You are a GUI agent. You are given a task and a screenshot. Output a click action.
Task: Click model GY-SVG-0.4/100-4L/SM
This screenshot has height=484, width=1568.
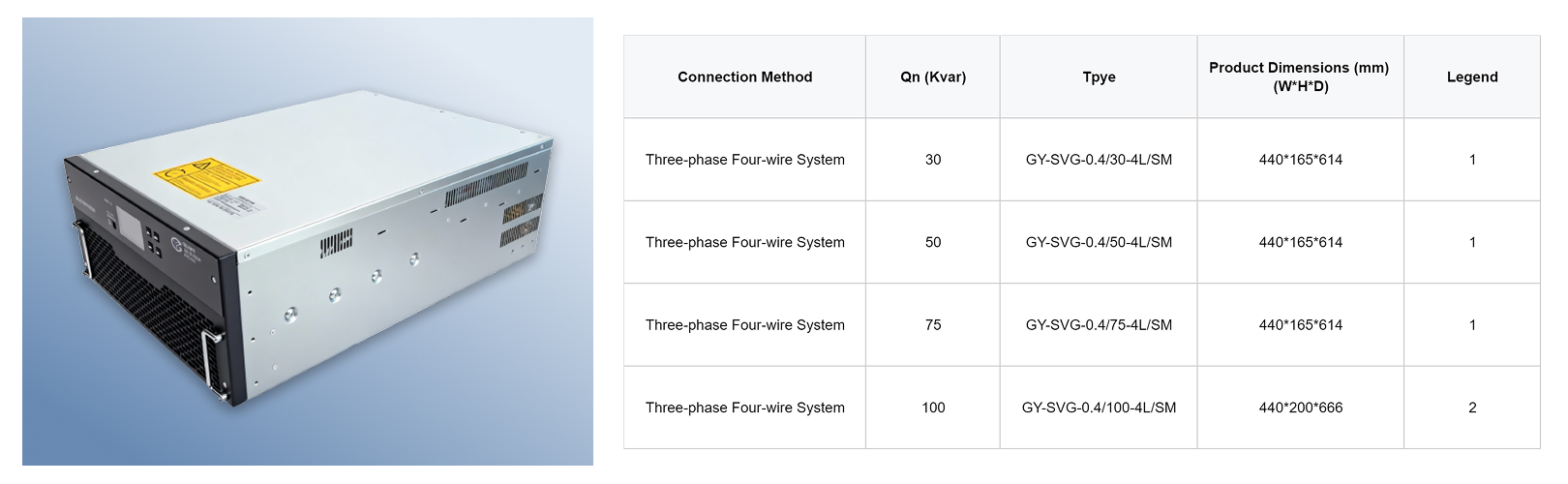1099,408
